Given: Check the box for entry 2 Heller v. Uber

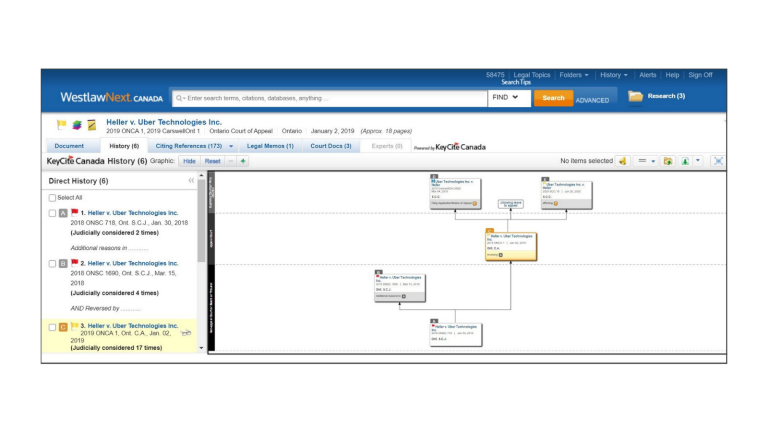Looking at the screenshot, I should coord(52,264).
